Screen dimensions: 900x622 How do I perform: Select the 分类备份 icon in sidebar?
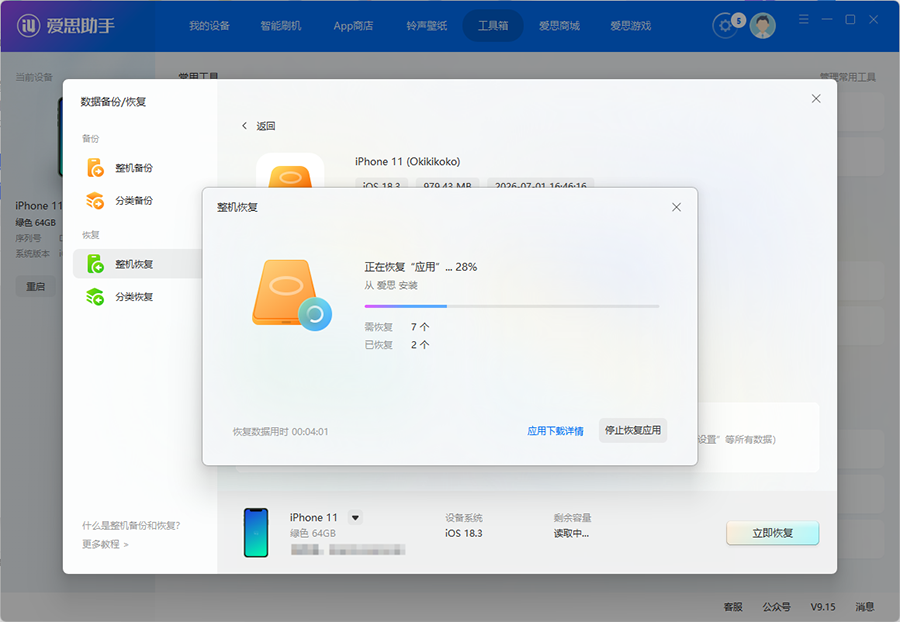[x=95, y=200]
